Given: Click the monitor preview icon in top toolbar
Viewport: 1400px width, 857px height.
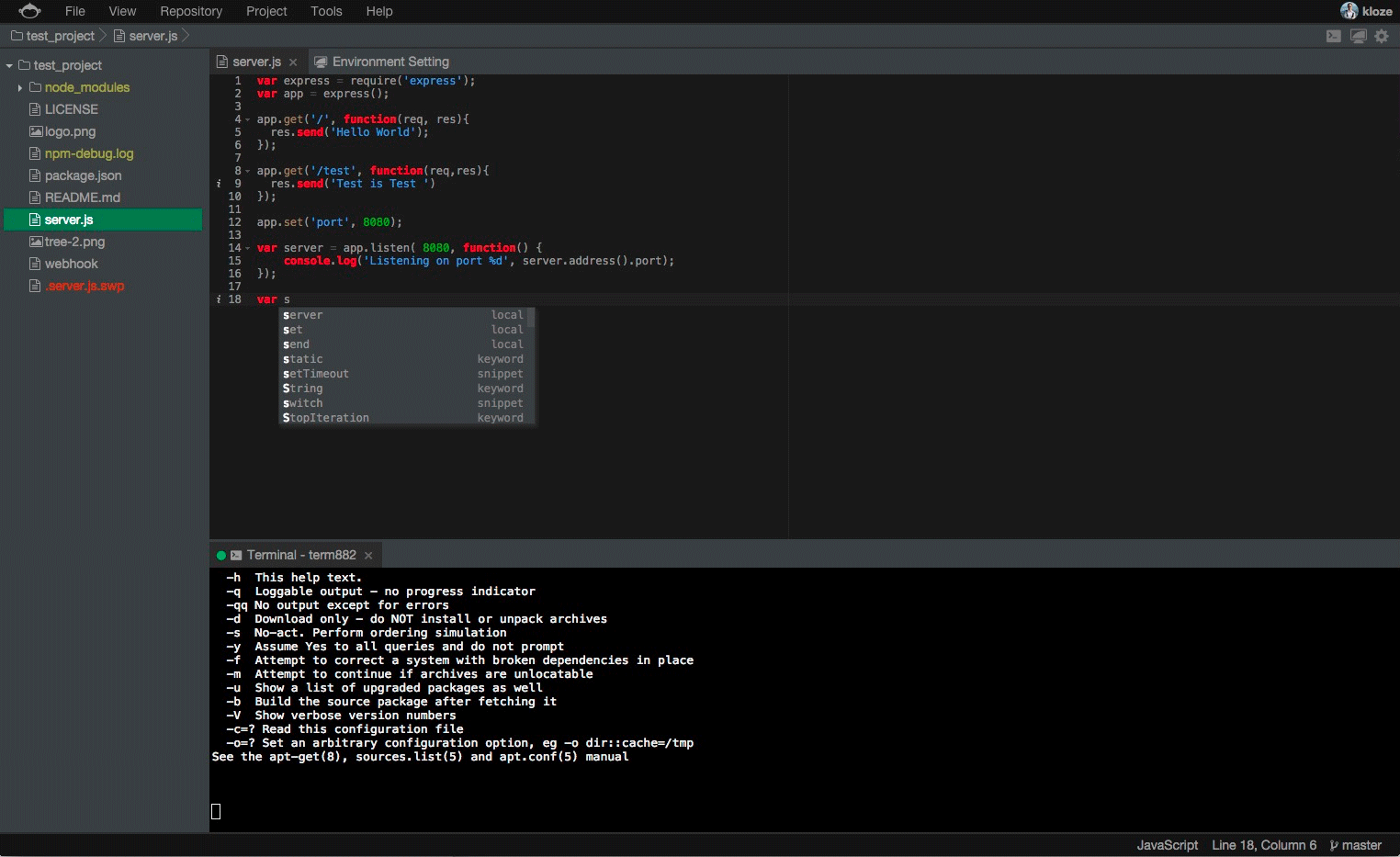Looking at the screenshot, I should point(1358,36).
